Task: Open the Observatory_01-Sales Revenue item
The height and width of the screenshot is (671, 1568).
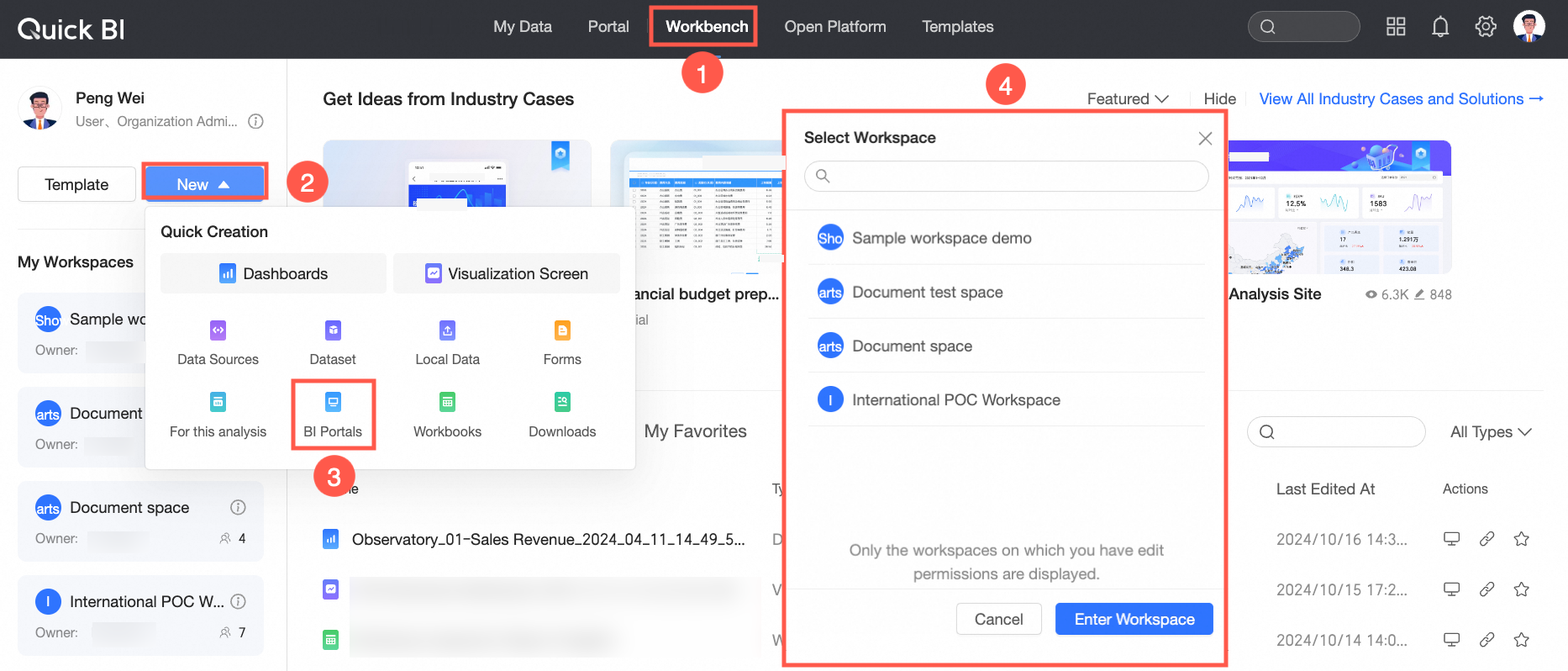Action: [548, 539]
